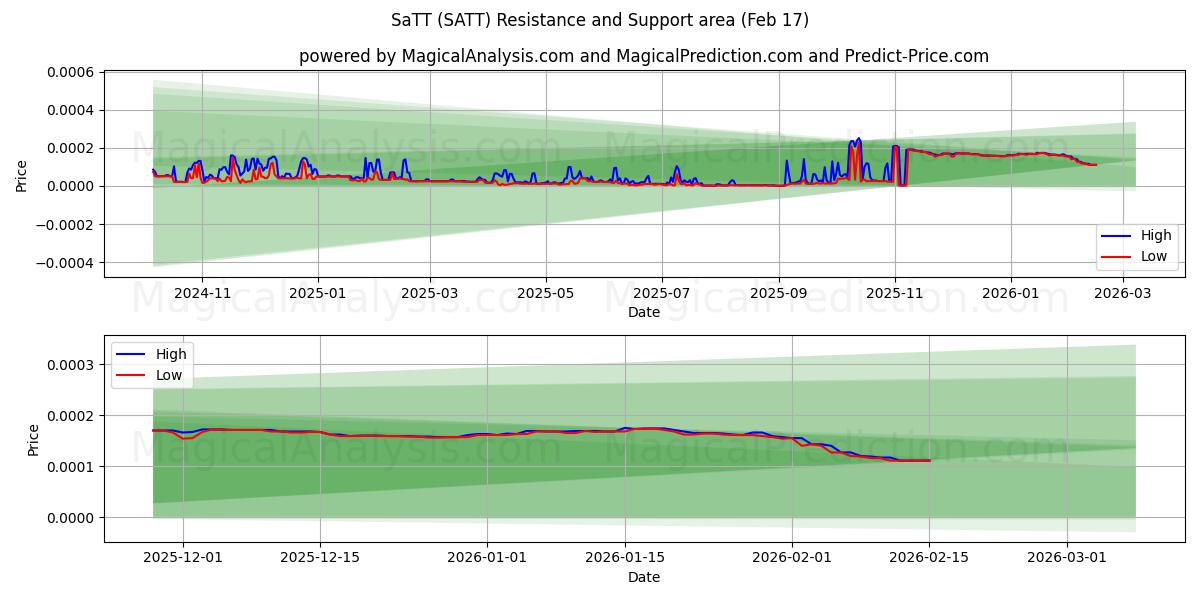Click the '2025-05' x-axis tick label
This screenshot has width=1200, height=600.
coord(546,295)
